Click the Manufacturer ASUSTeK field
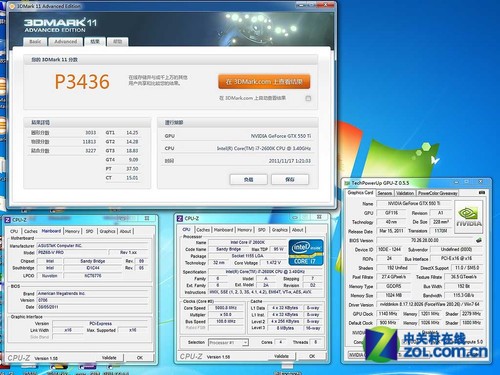The width and height of the screenshot is (500, 375). click(92, 245)
